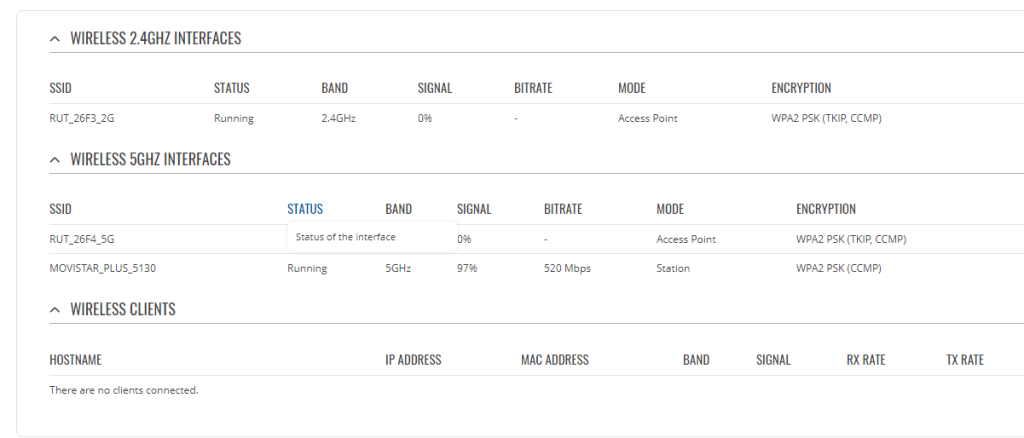Click the MAC ADDRESS column header
Viewport: 1024px width, 438px height.
point(555,360)
